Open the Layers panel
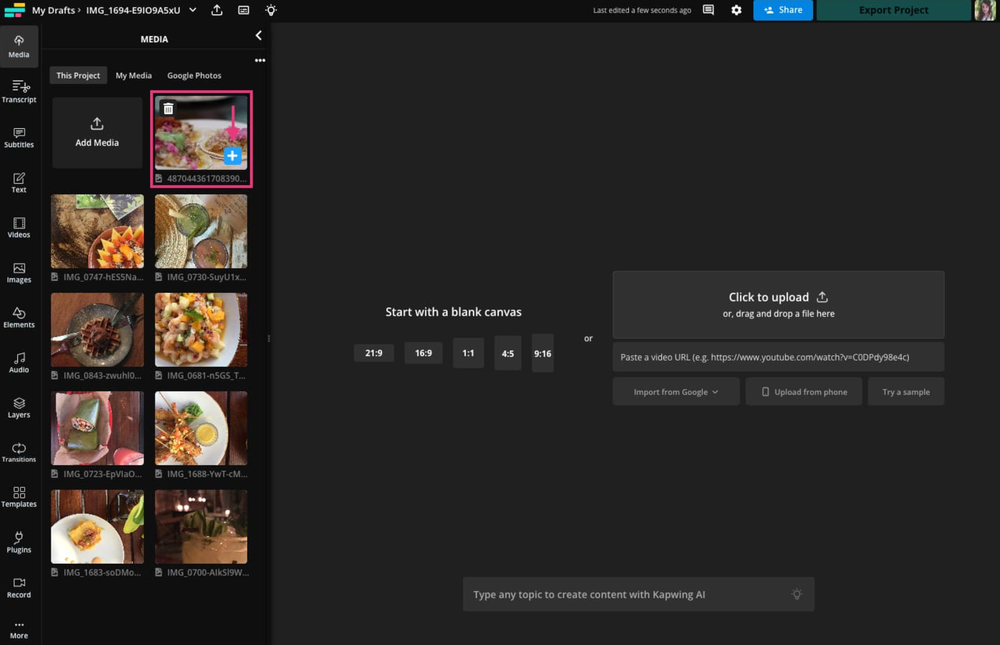This screenshot has width=1000, height=645. pyautogui.click(x=19, y=407)
